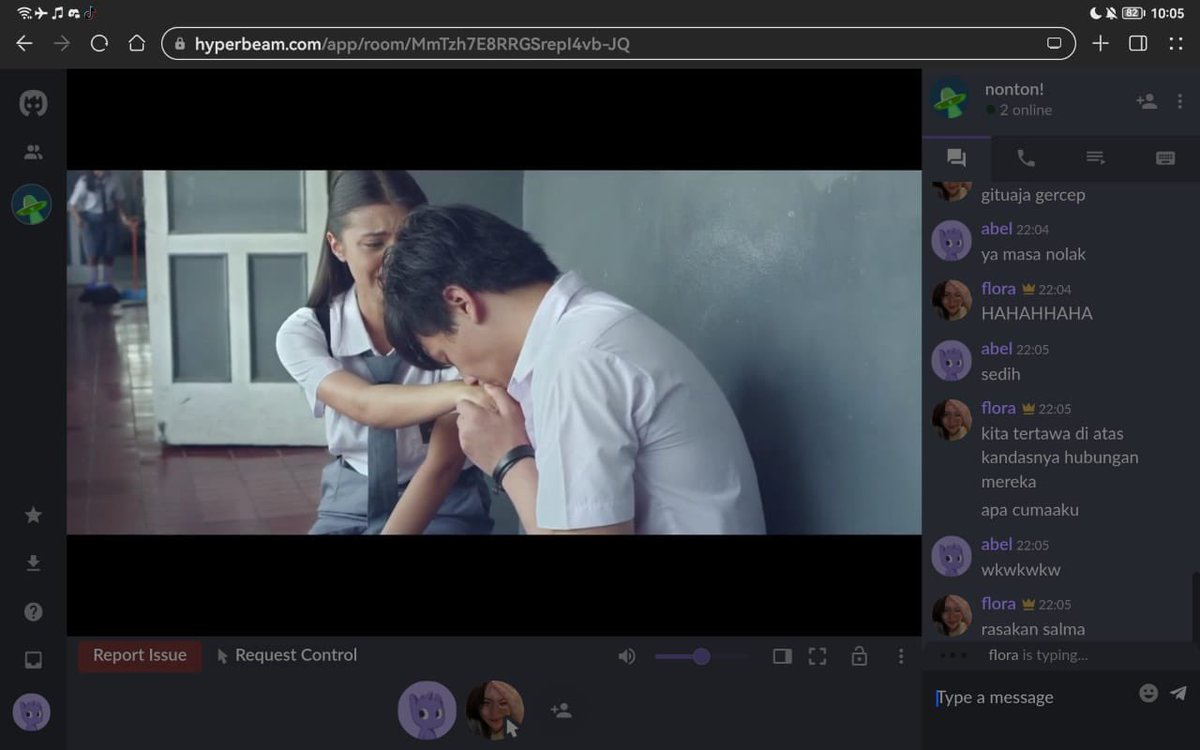Open the emoji picker
The height and width of the screenshot is (750, 1200).
coord(1148,693)
